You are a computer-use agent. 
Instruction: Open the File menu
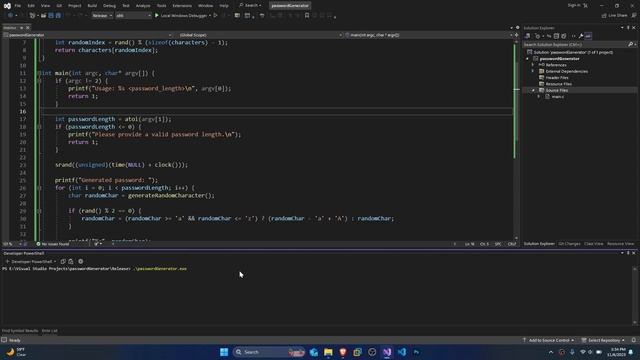(18, 6)
